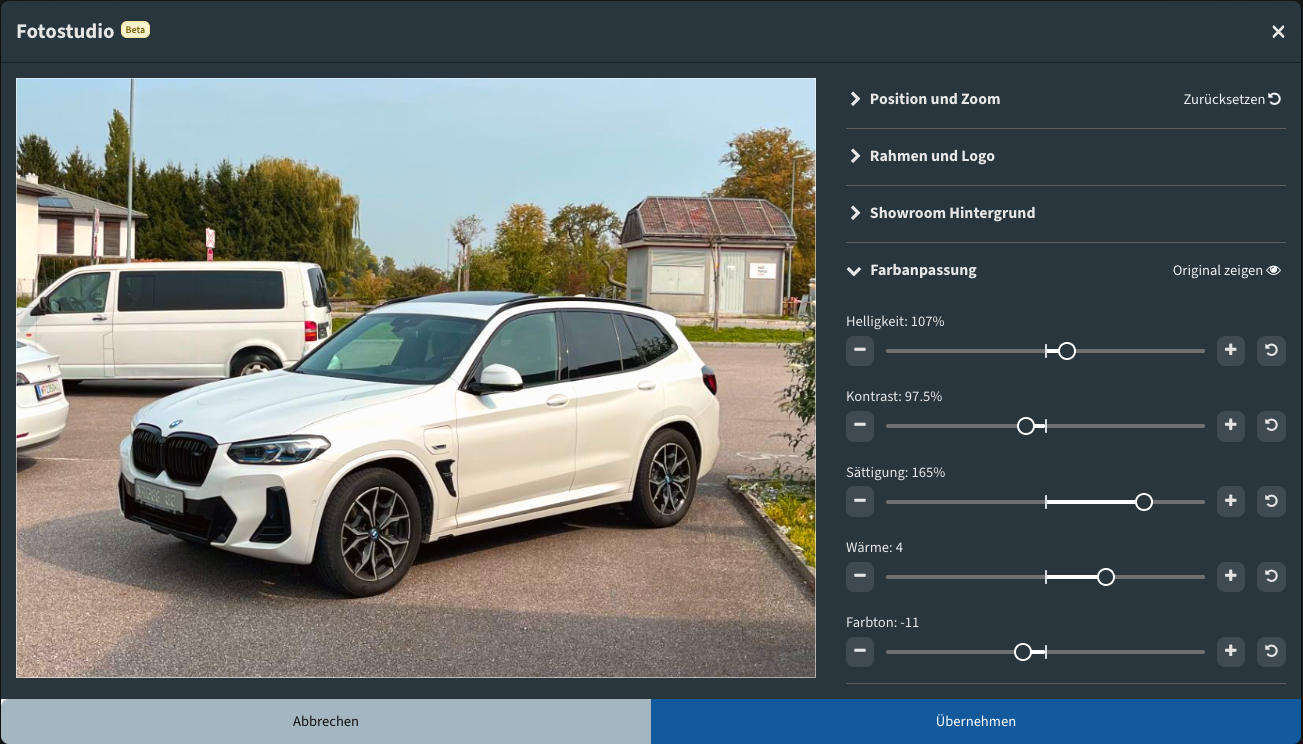
Task: Click the 'Sättigung: 165%' label
Action: (895, 472)
